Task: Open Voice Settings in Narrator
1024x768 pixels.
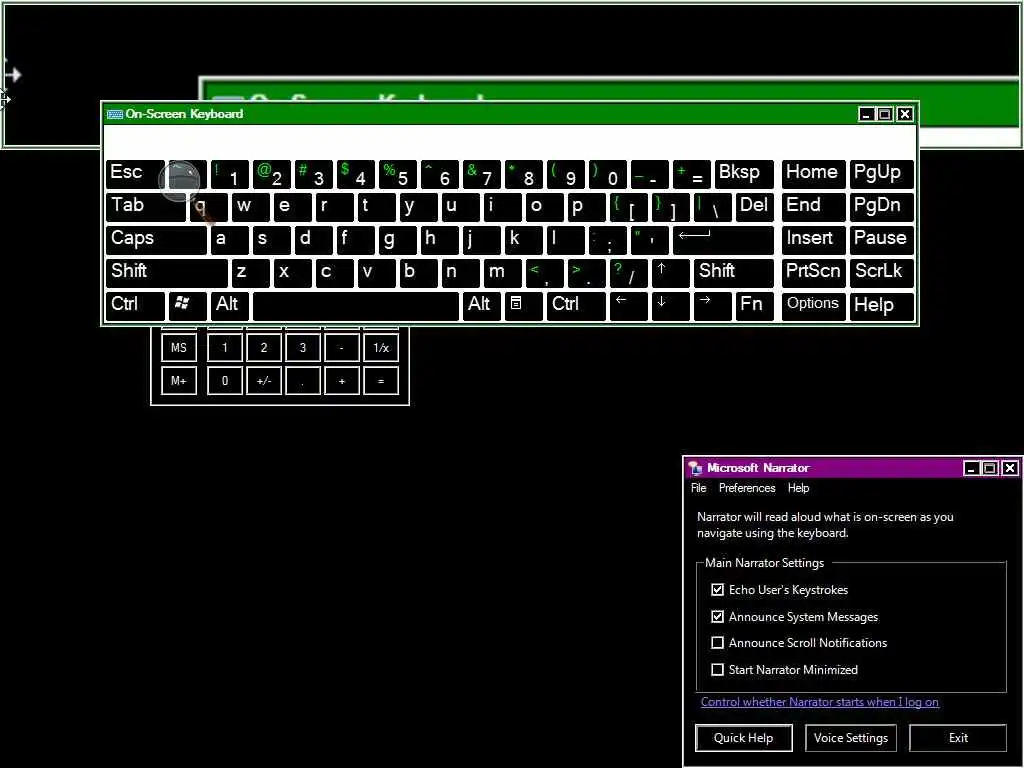Action: 850,738
